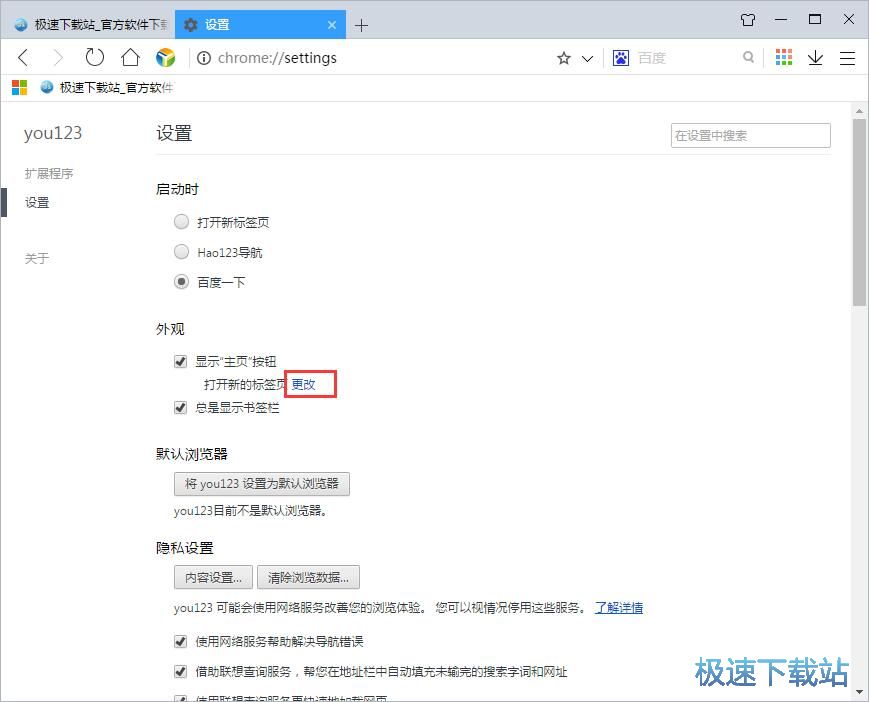Go back with the back arrow

(x=23, y=57)
